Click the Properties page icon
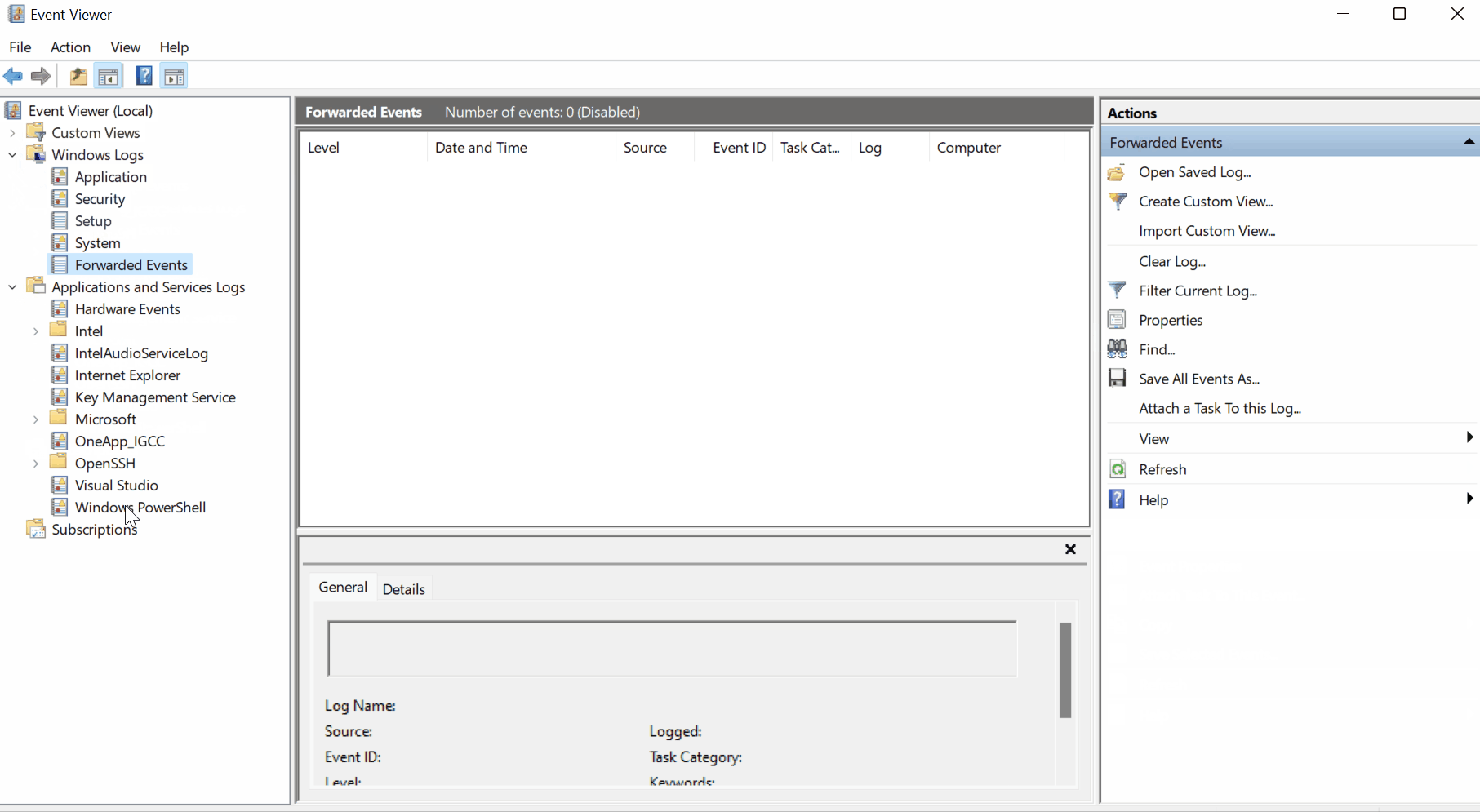 [x=1117, y=319]
